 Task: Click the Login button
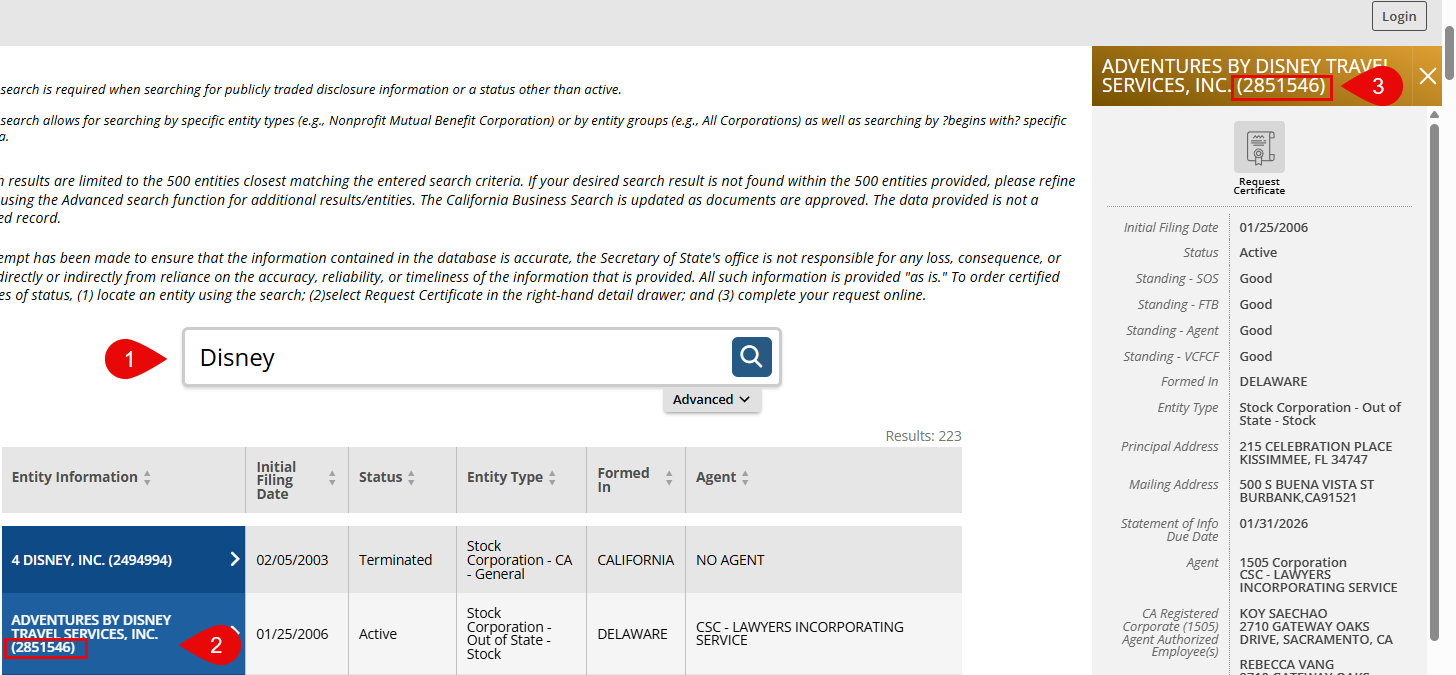coord(1399,16)
